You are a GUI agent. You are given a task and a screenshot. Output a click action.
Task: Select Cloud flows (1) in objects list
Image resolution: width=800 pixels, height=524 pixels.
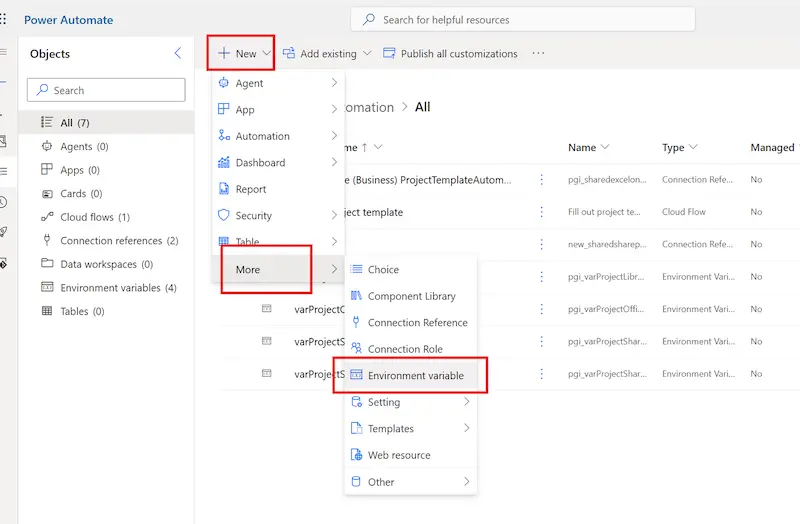pos(106,217)
